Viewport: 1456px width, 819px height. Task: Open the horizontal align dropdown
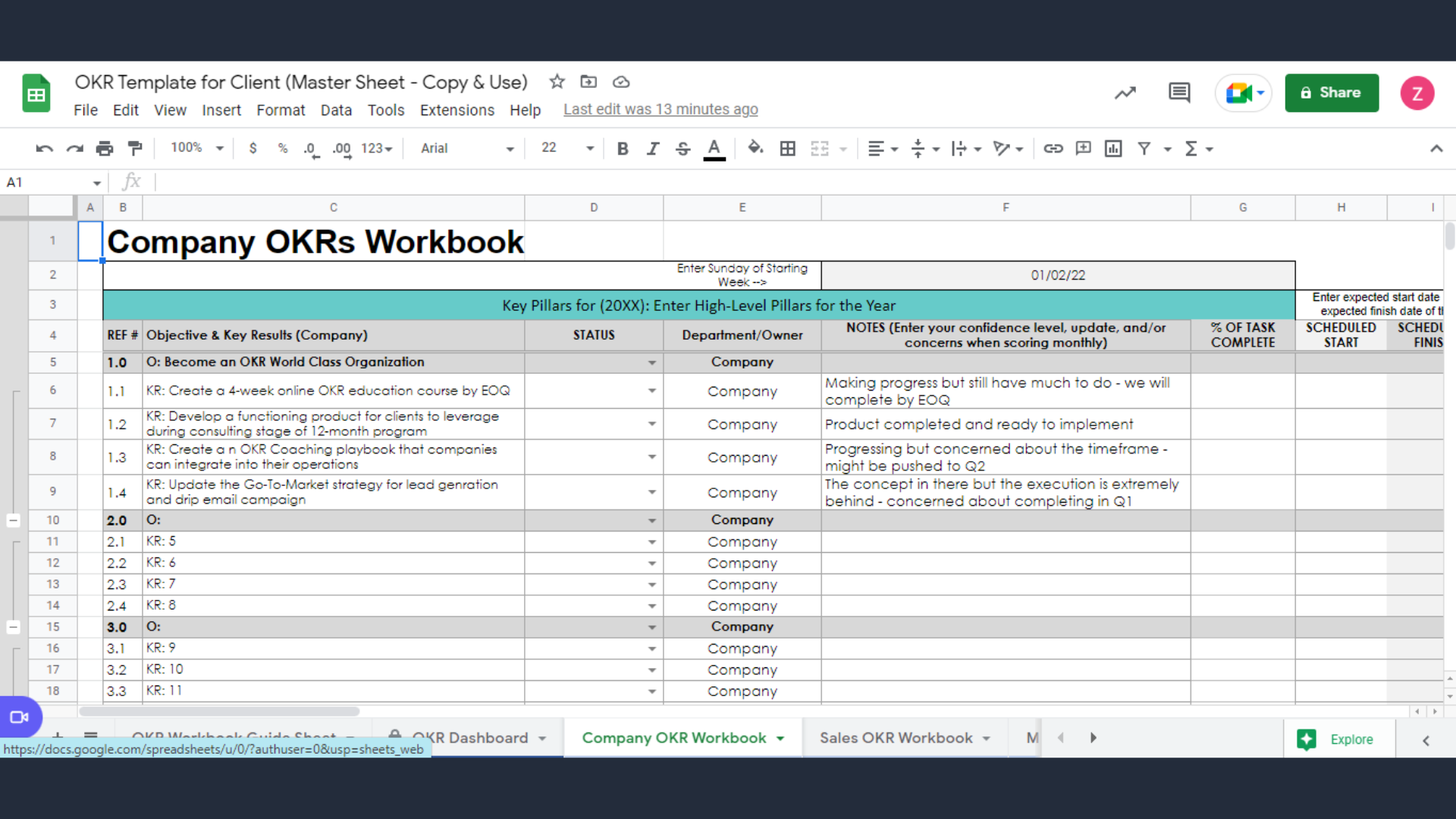pyautogui.click(x=883, y=149)
